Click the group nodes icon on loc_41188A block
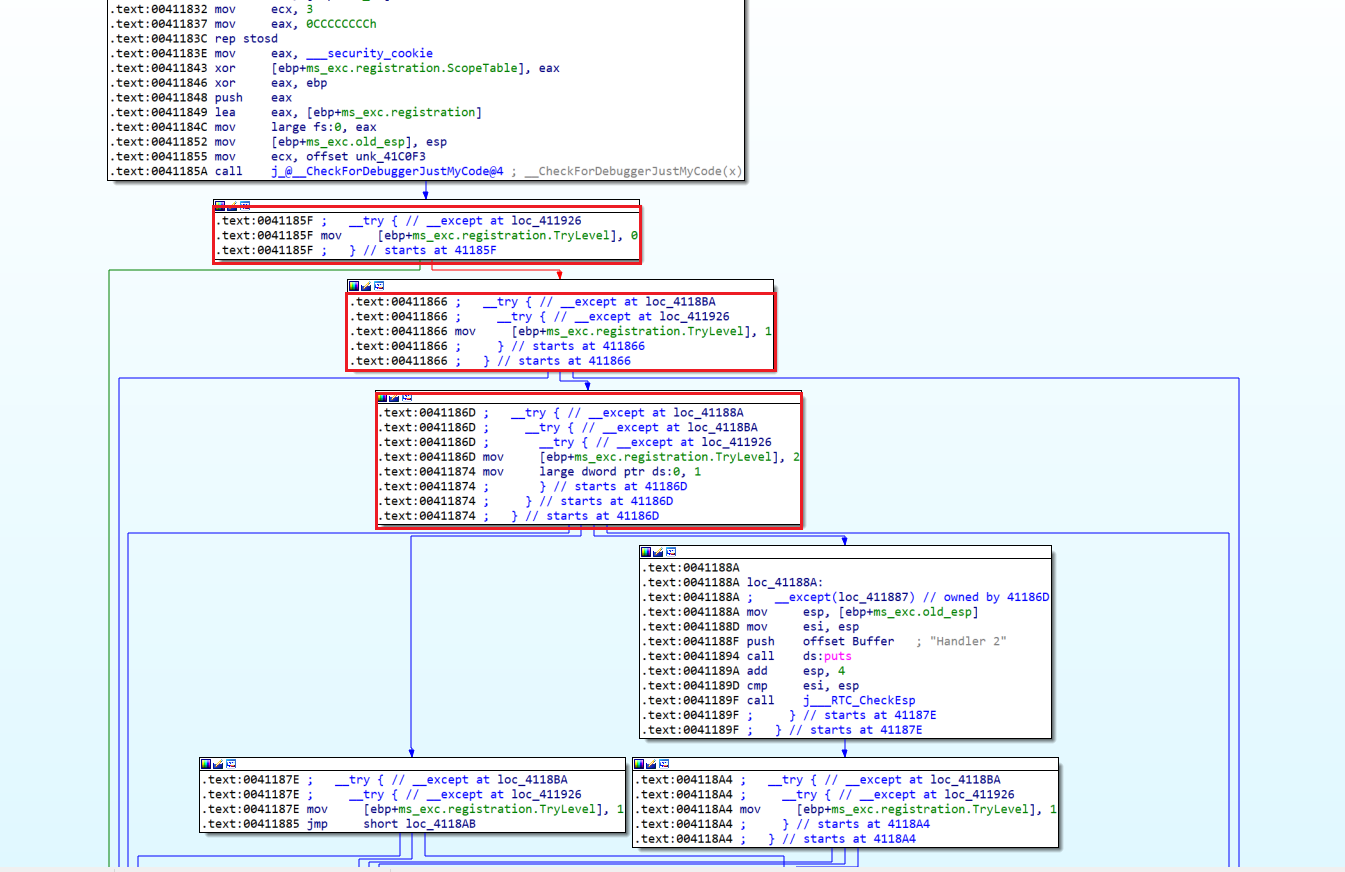The image size is (1345, 872). [671, 551]
